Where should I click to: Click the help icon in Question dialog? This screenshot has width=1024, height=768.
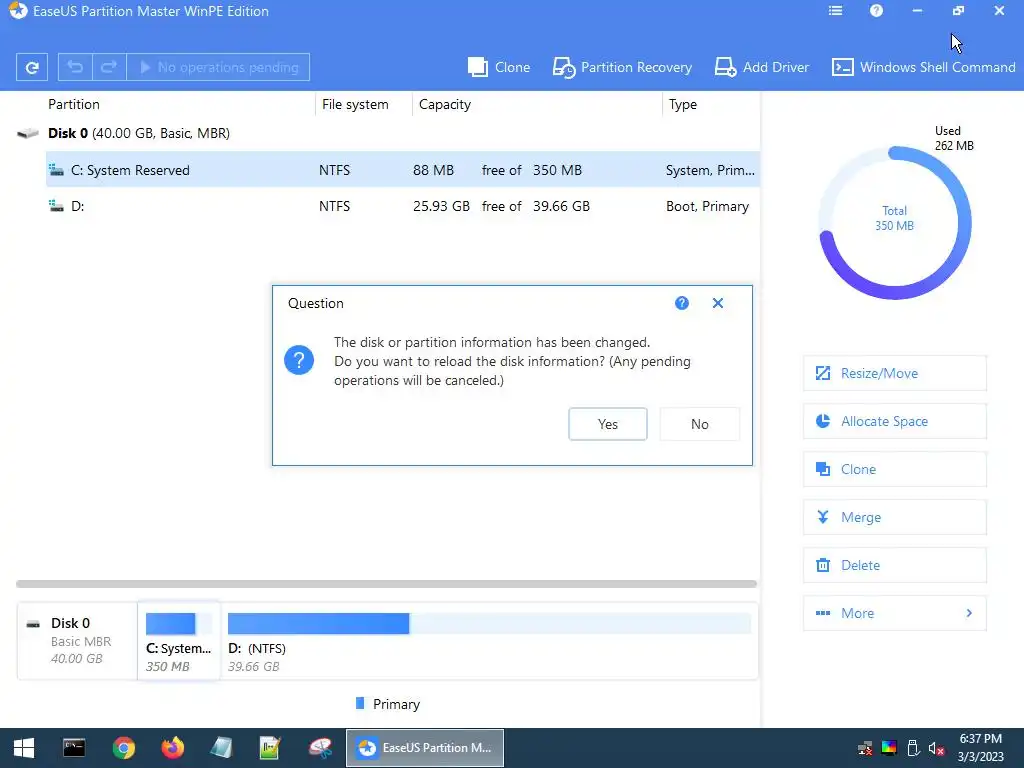(682, 303)
